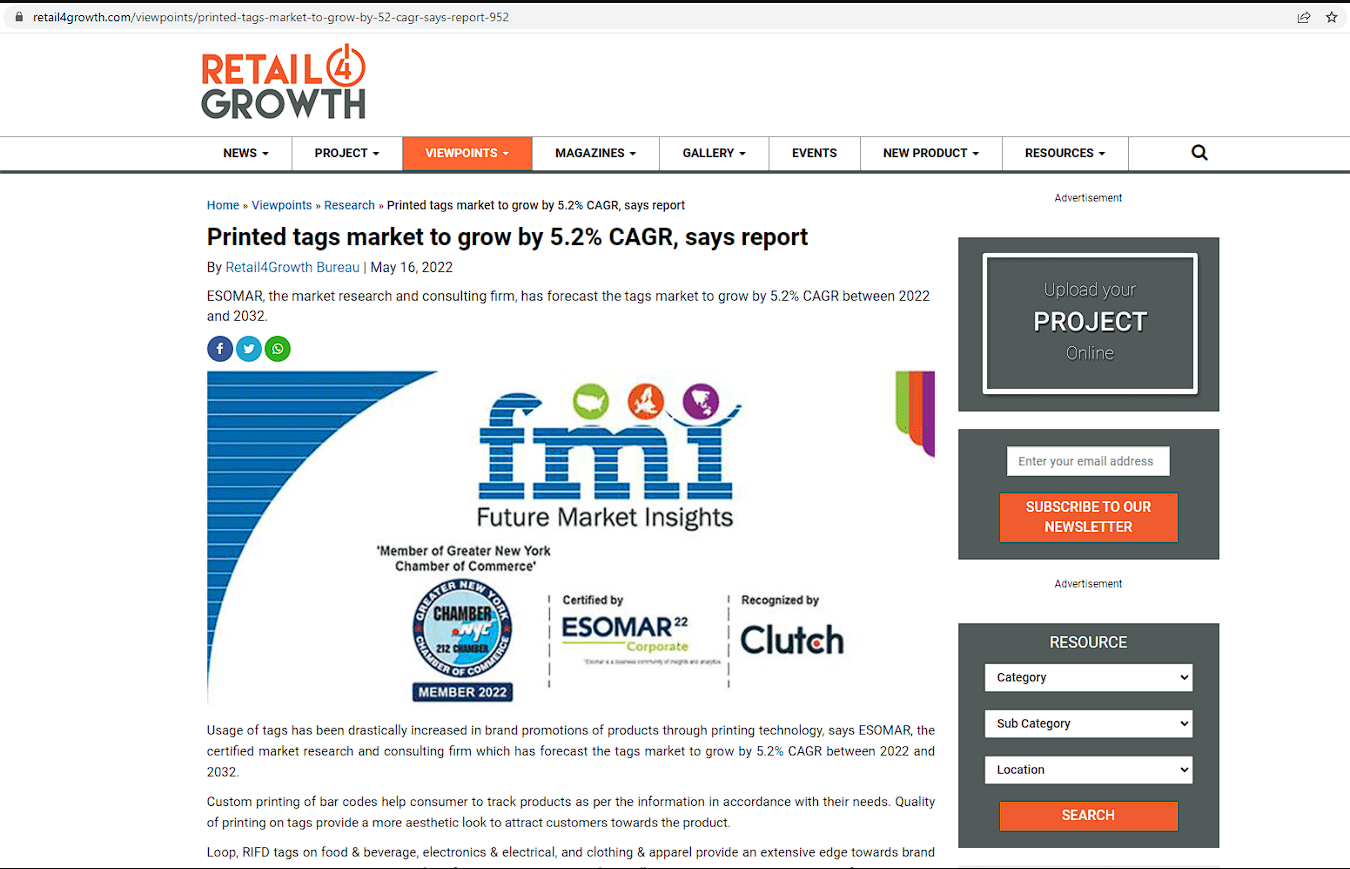Expand the PROJECT menu

click(347, 153)
